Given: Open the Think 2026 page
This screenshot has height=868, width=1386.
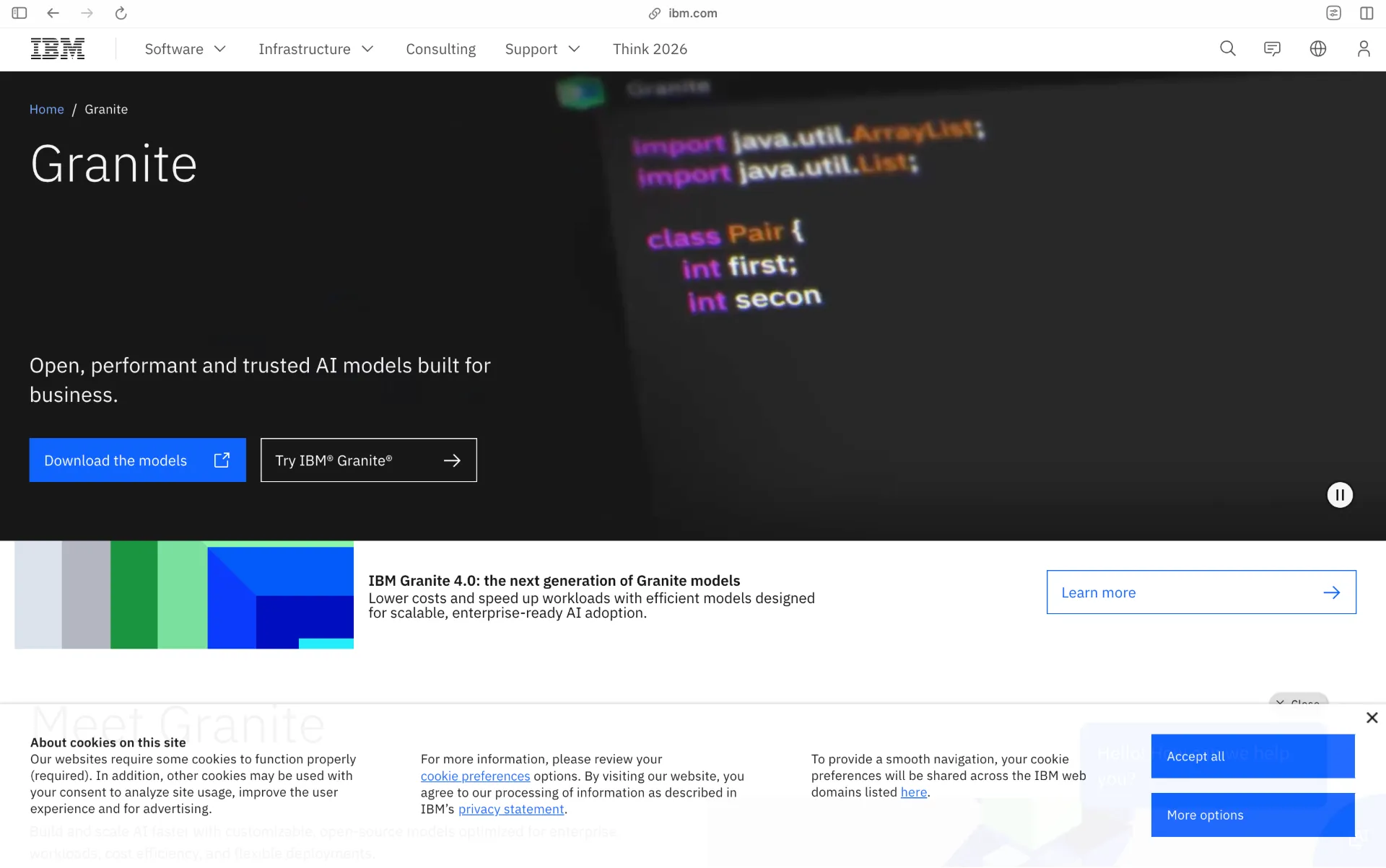Looking at the screenshot, I should pyautogui.click(x=650, y=49).
